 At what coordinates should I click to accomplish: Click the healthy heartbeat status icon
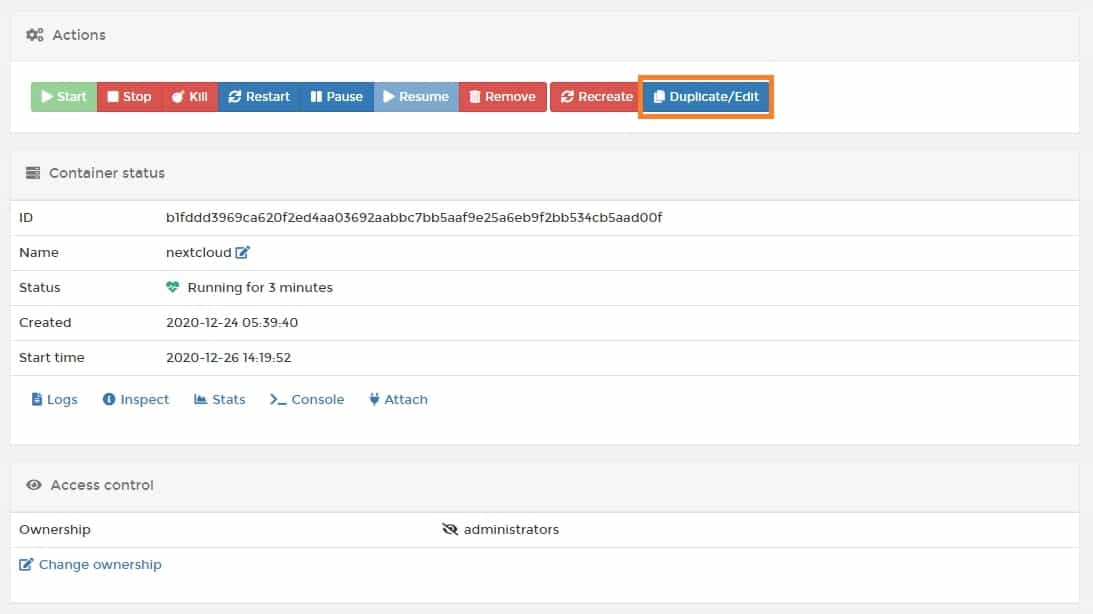(172, 287)
